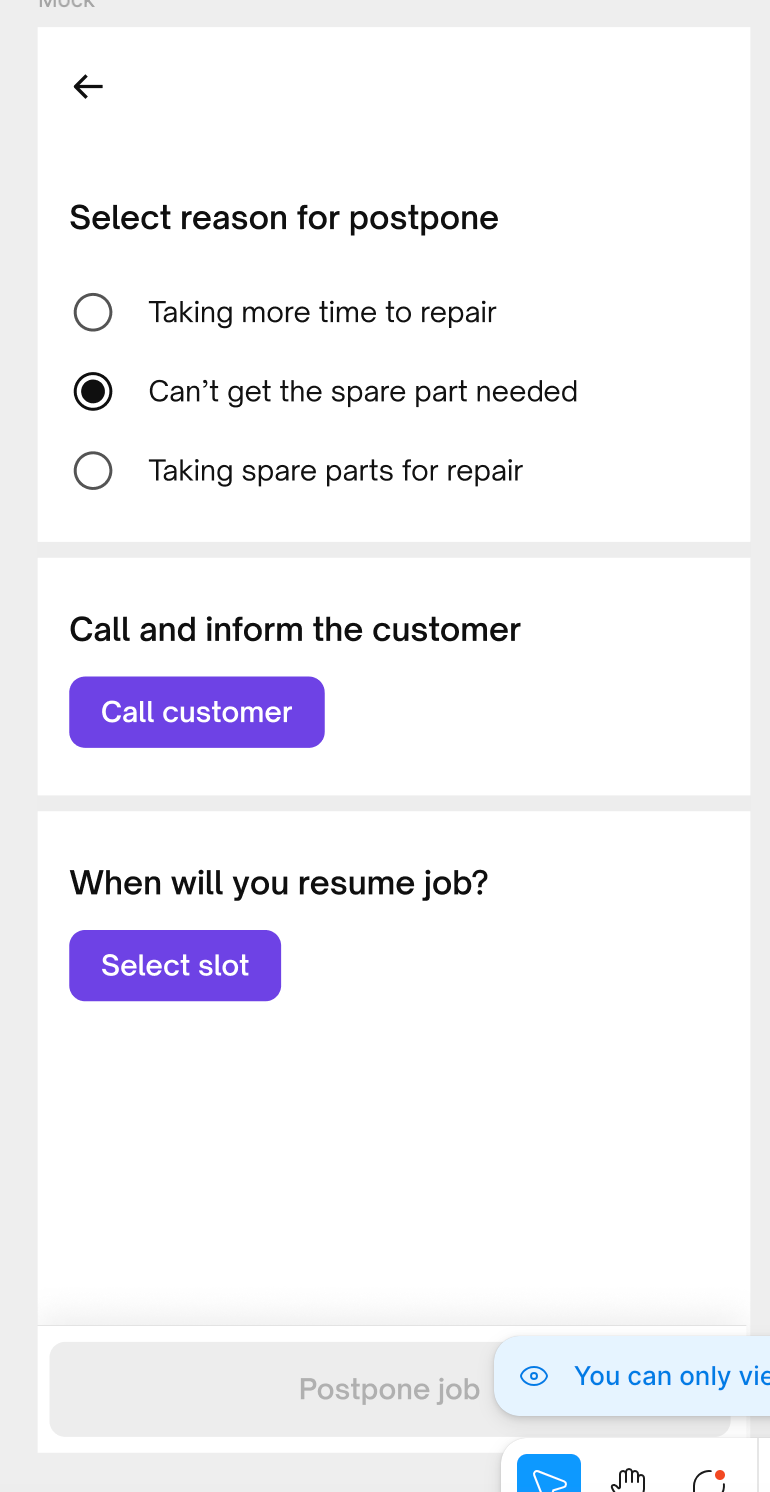Screen dimensions: 770x1492
Task: Click the 'Select reason for postpone' heading
Action: coord(284,217)
